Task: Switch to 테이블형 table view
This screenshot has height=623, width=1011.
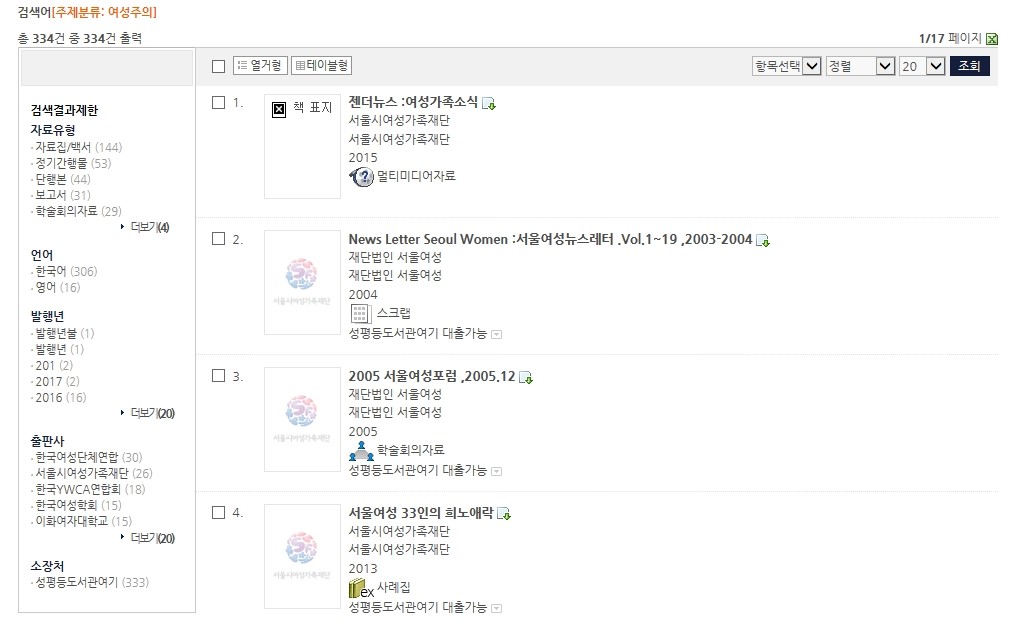Action: (x=321, y=65)
